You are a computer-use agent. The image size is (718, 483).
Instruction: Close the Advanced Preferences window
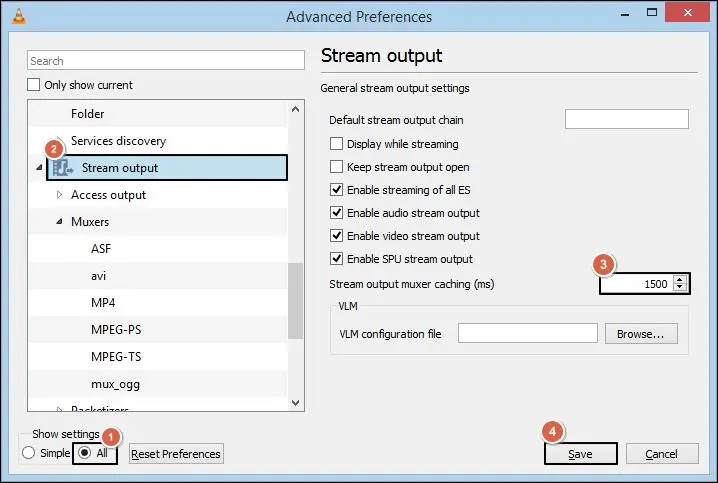(x=687, y=12)
